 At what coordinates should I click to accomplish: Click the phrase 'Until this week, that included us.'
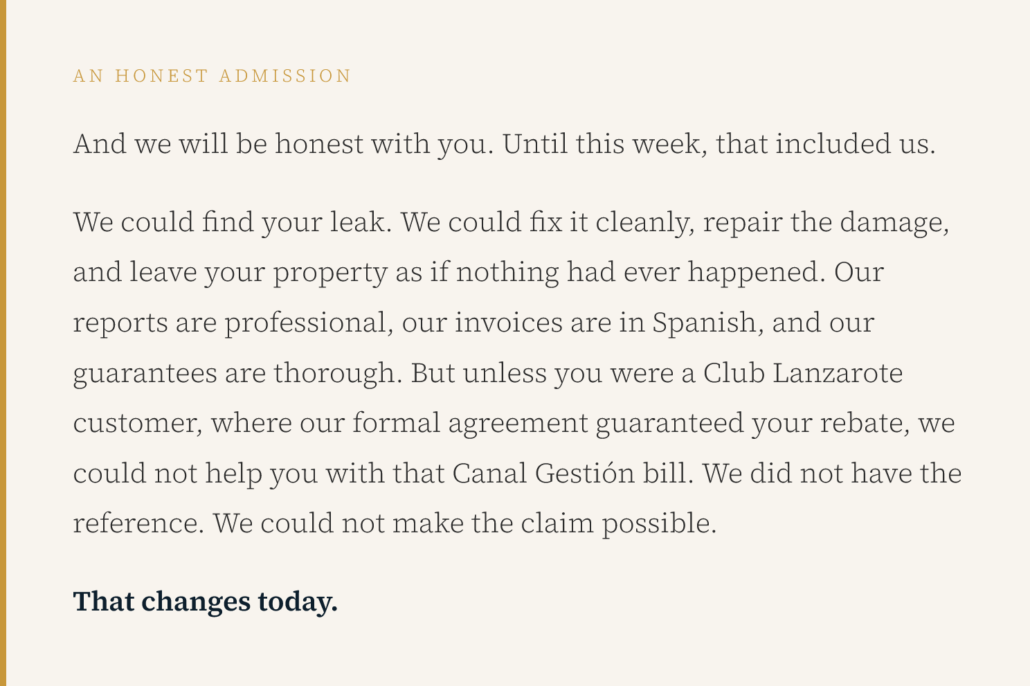click(718, 144)
